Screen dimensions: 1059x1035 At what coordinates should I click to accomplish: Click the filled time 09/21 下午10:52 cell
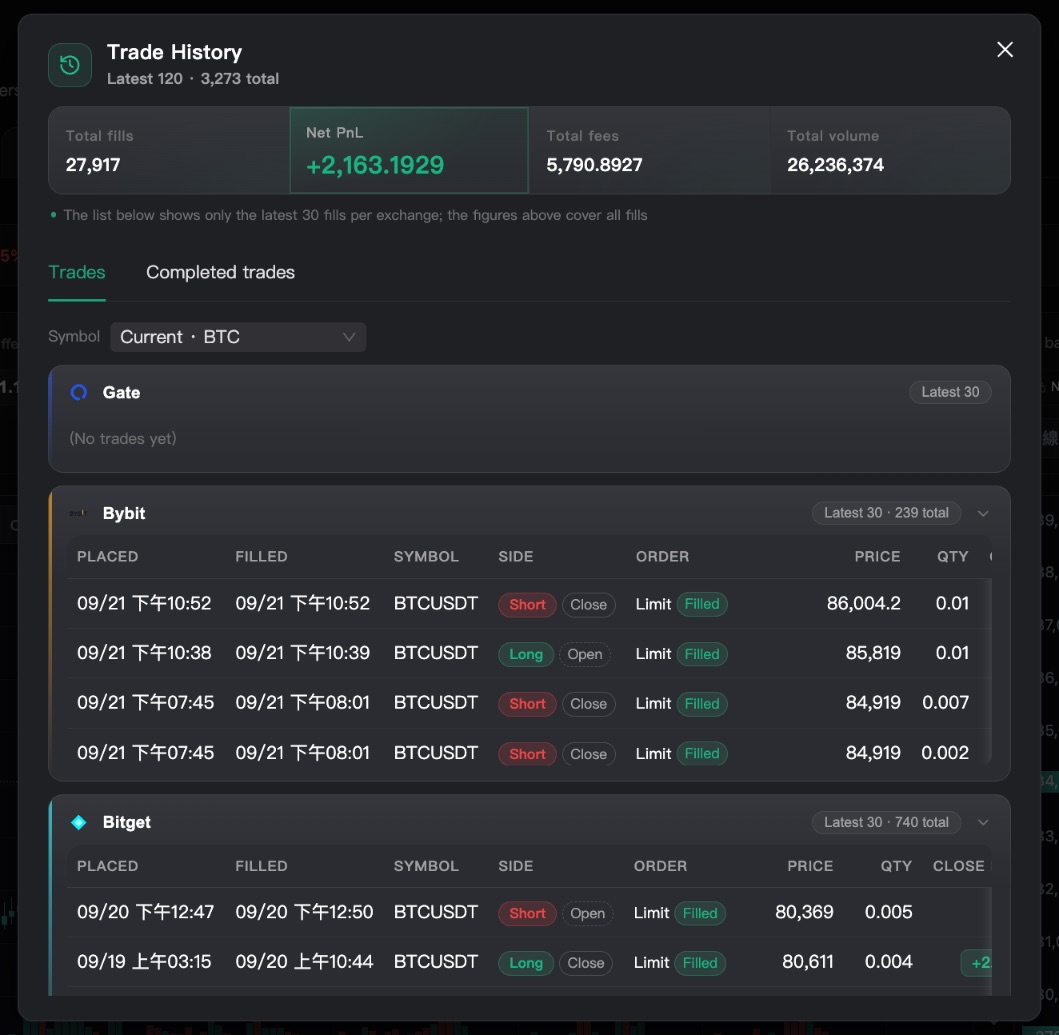[x=303, y=603]
